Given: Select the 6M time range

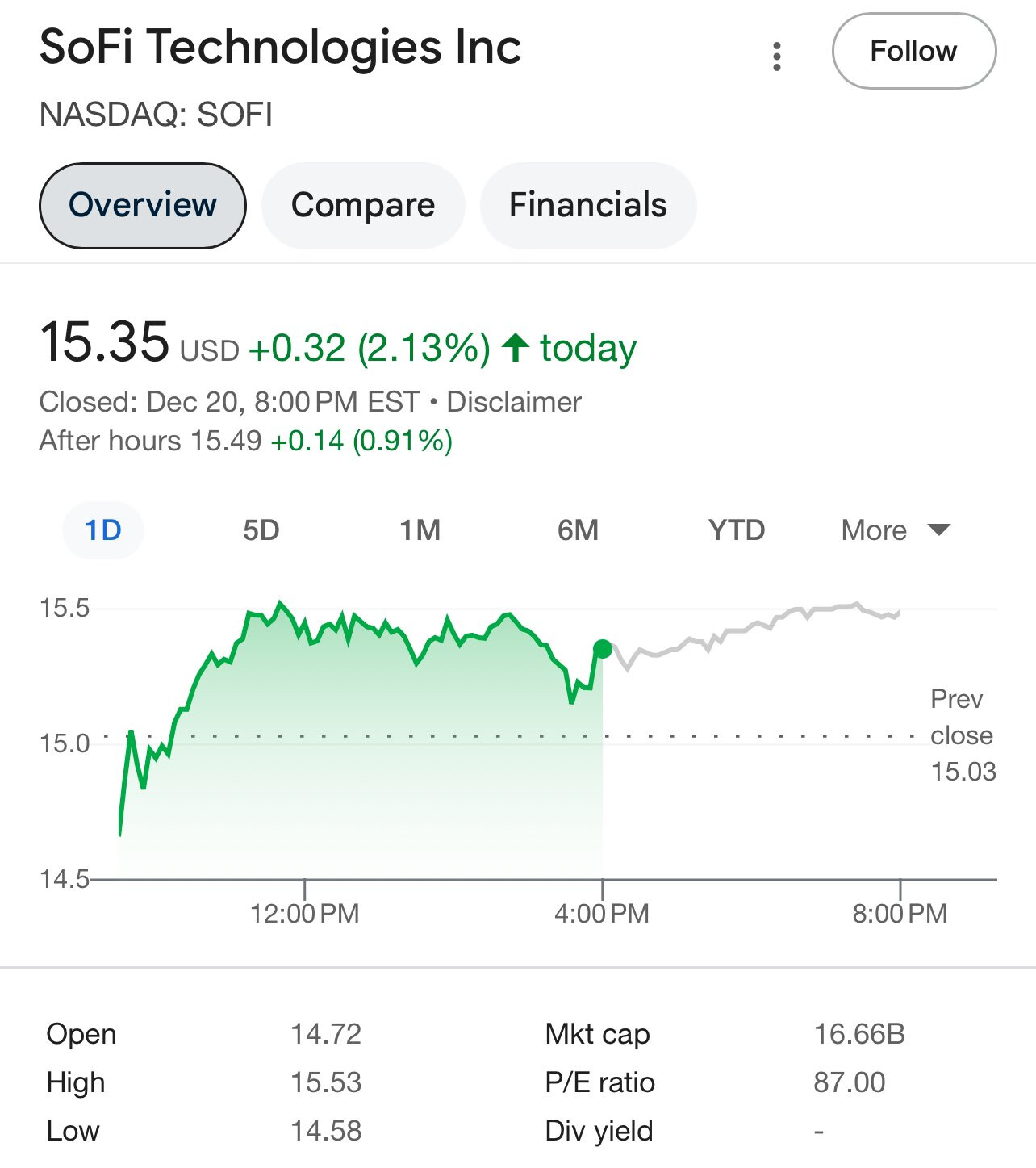Looking at the screenshot, I should [578, 530].
